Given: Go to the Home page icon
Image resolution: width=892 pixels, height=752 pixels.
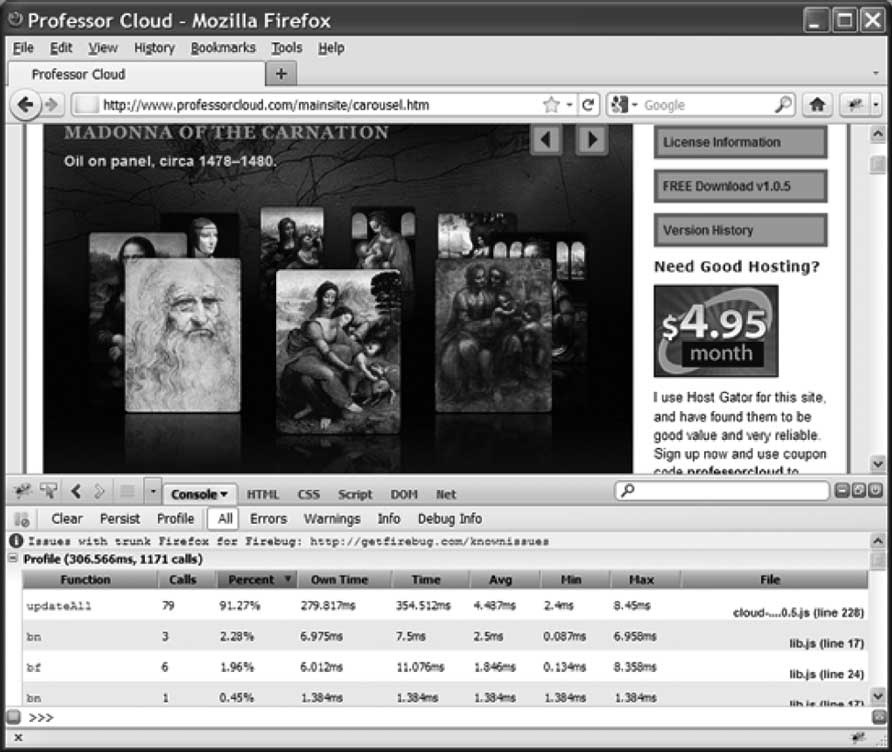Looking at the screenshot, I should click(x=817, y=105).
